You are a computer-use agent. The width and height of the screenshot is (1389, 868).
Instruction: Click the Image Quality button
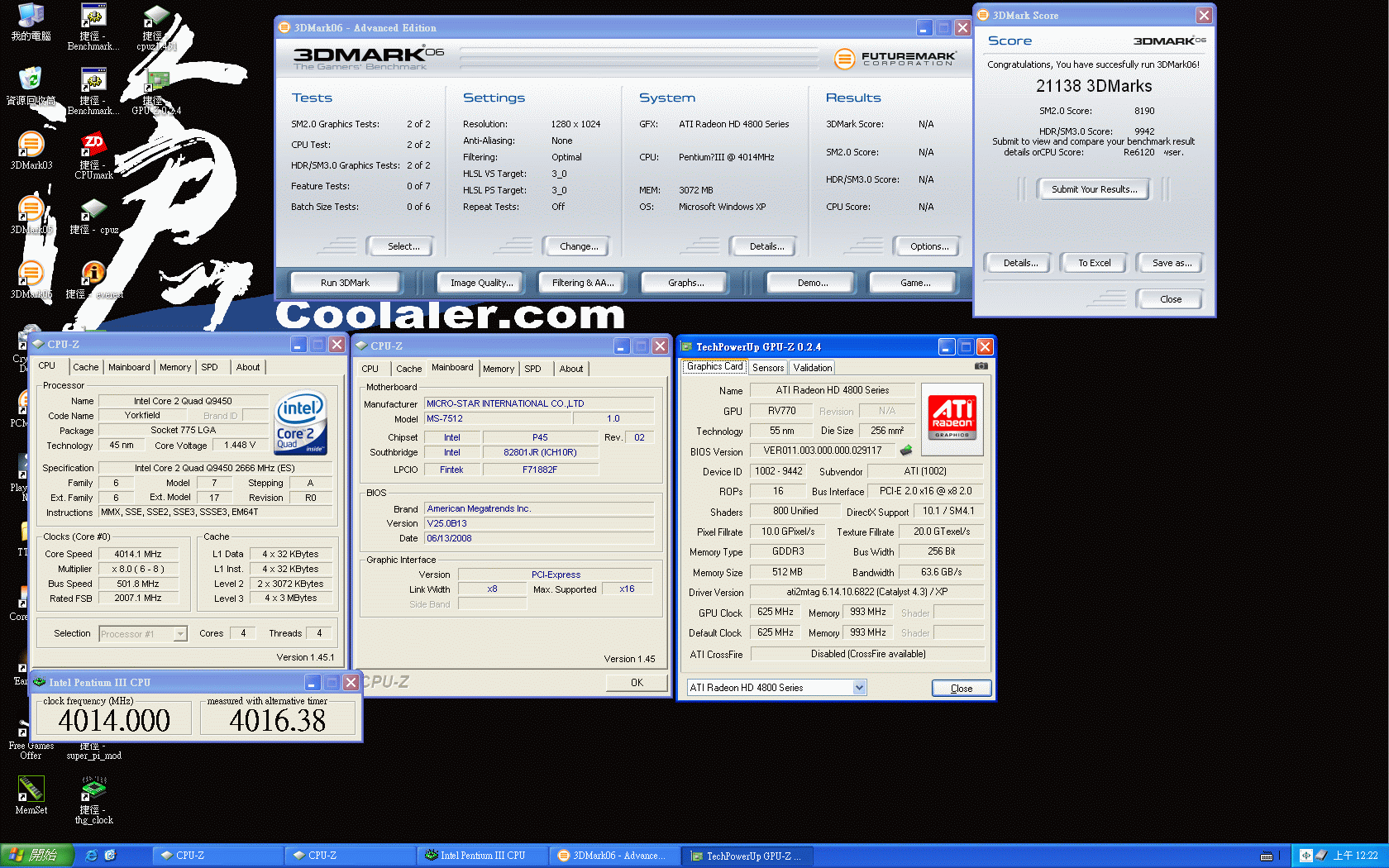pyautogui.click(x=482, y=283)
